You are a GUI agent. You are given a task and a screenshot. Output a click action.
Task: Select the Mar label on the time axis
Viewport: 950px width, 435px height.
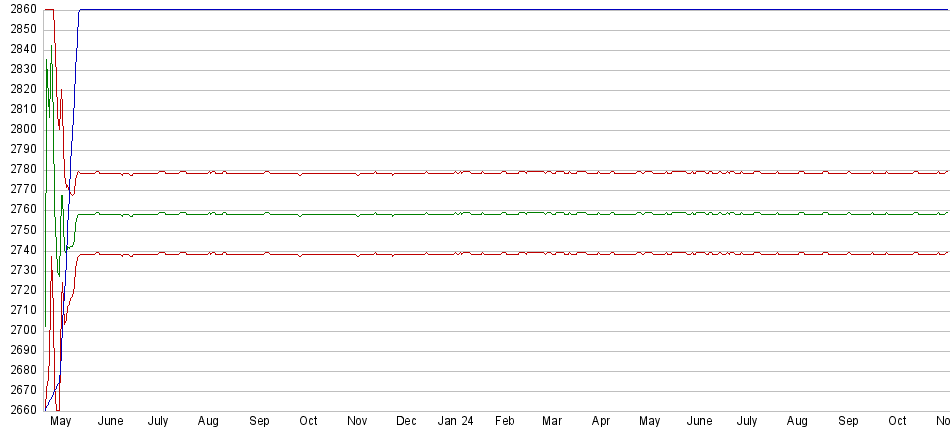552,422
